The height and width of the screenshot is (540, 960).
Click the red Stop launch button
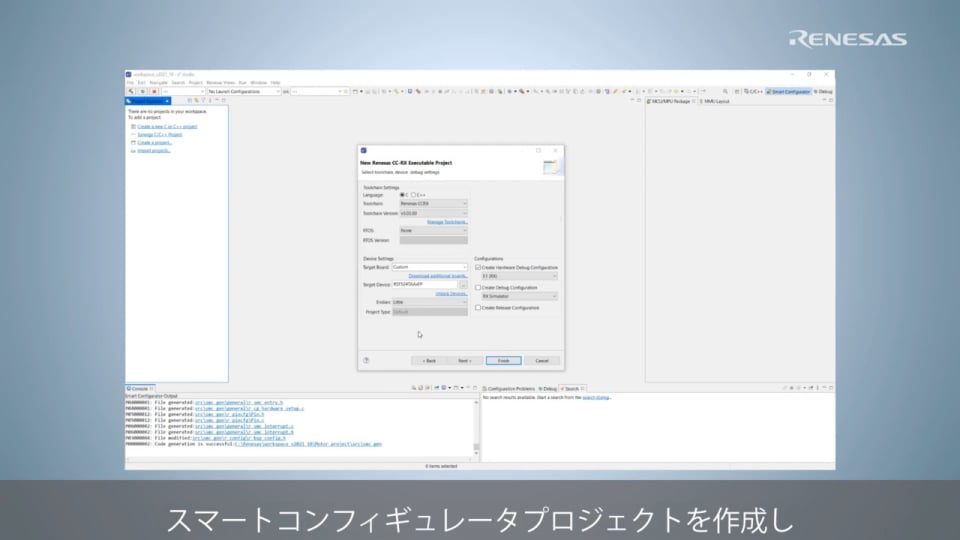point(154,91)
